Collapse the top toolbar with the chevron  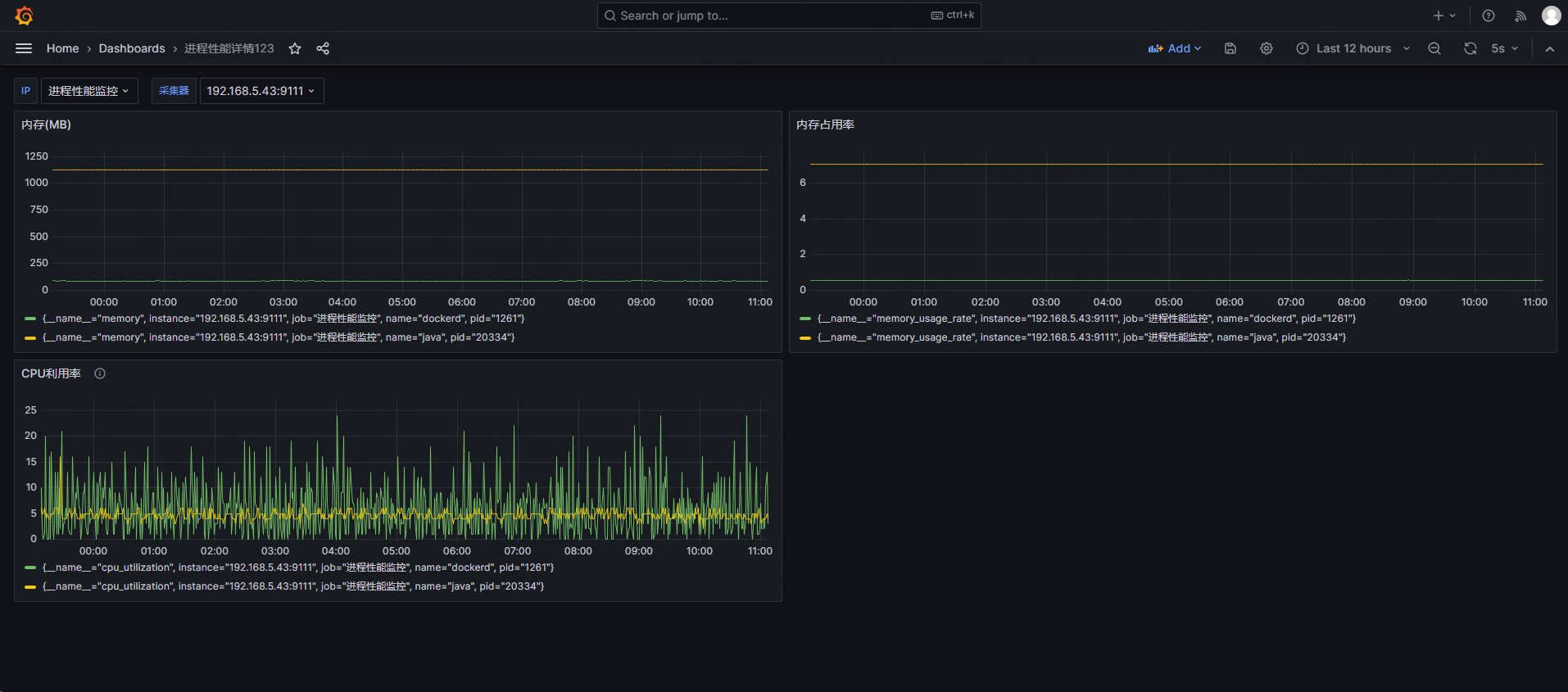click(1550, 48)
